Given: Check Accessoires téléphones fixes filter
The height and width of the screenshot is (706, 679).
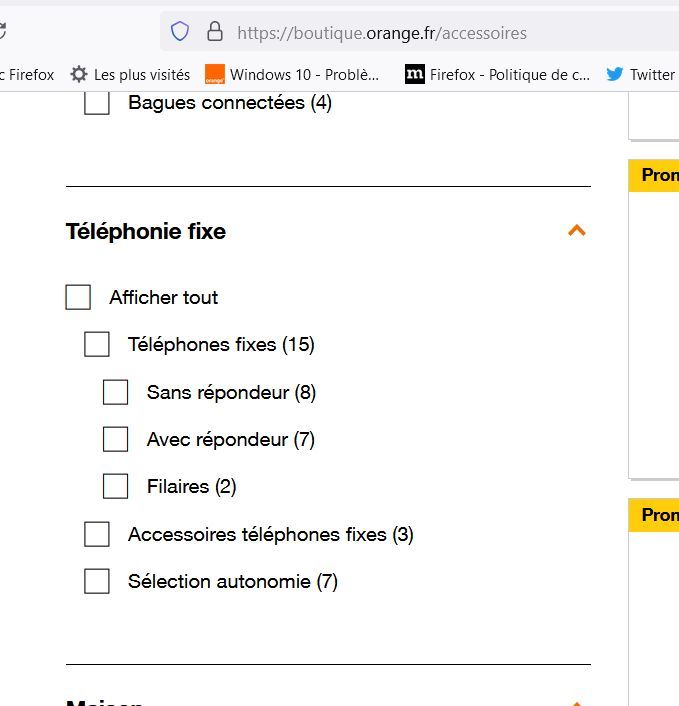Looking at the screenshot, I should click(97, 534).
